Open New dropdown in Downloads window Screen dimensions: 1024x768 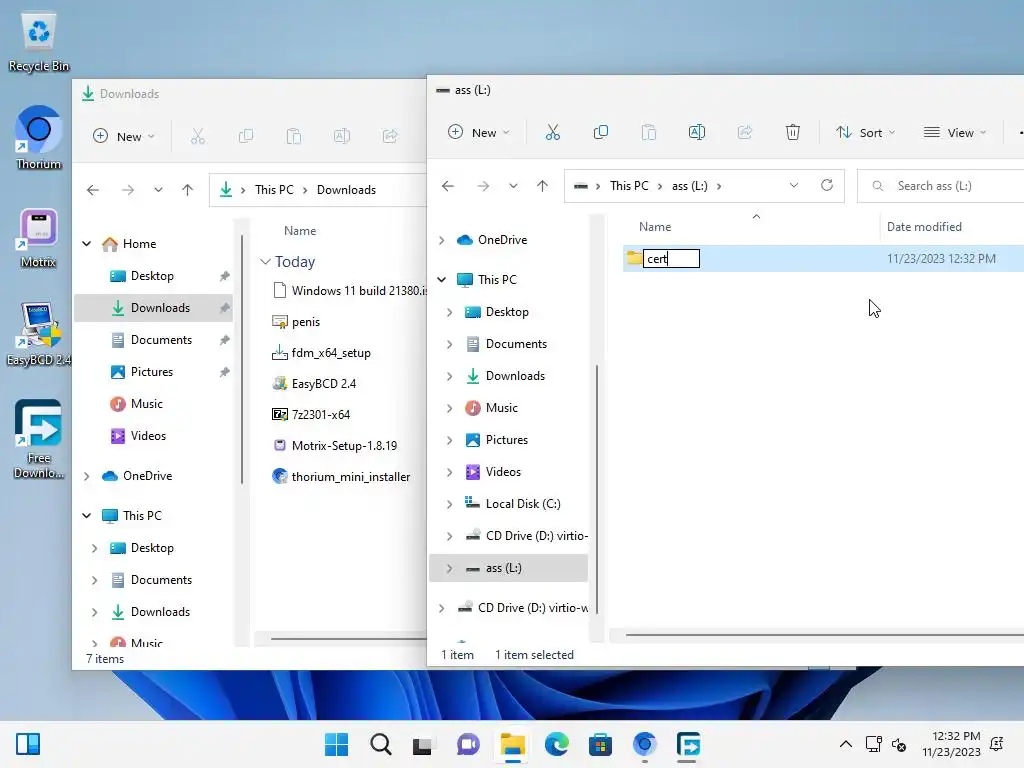(x=124, y=136)
